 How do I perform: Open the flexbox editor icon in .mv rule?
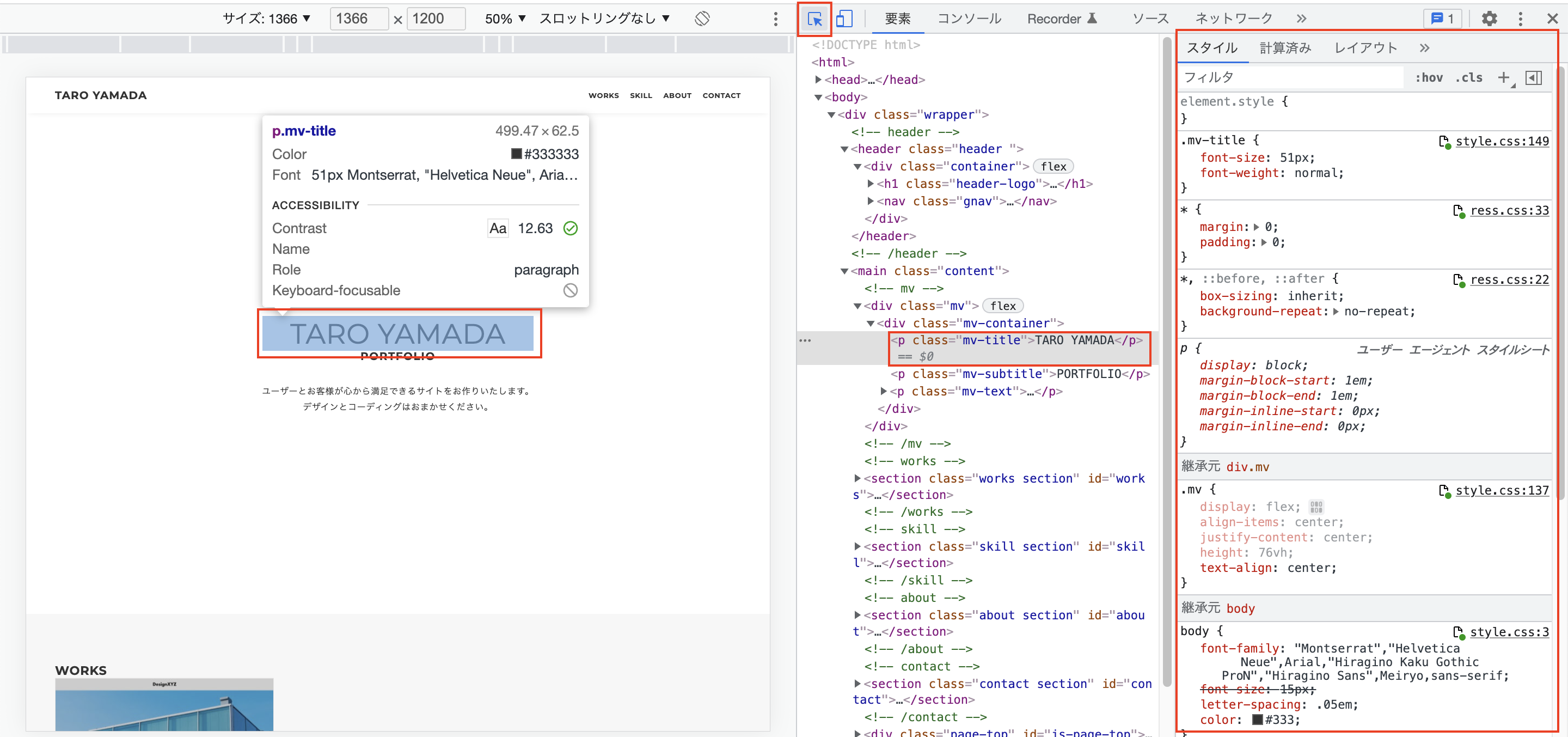pos(1316,507)
